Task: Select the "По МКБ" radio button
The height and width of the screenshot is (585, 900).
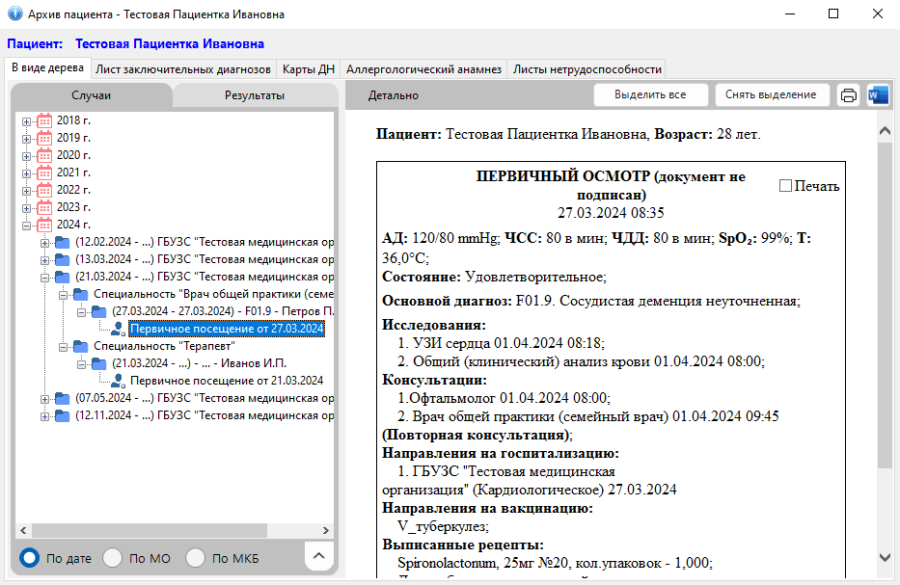Action: (195, 557)
